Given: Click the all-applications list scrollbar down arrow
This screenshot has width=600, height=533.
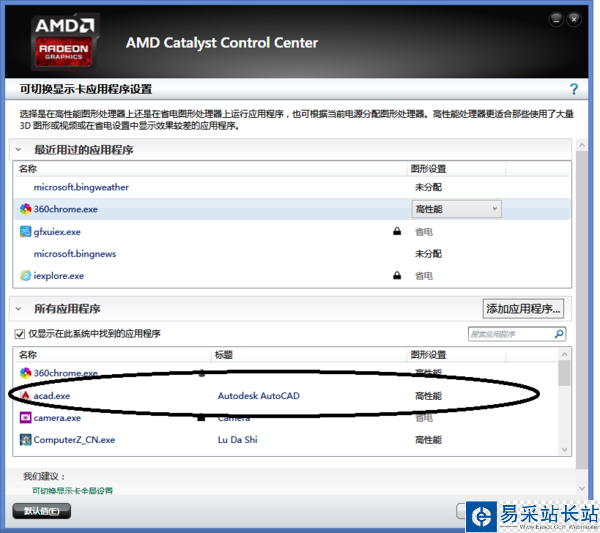Looking at the screenshot, I should point(564,449).
